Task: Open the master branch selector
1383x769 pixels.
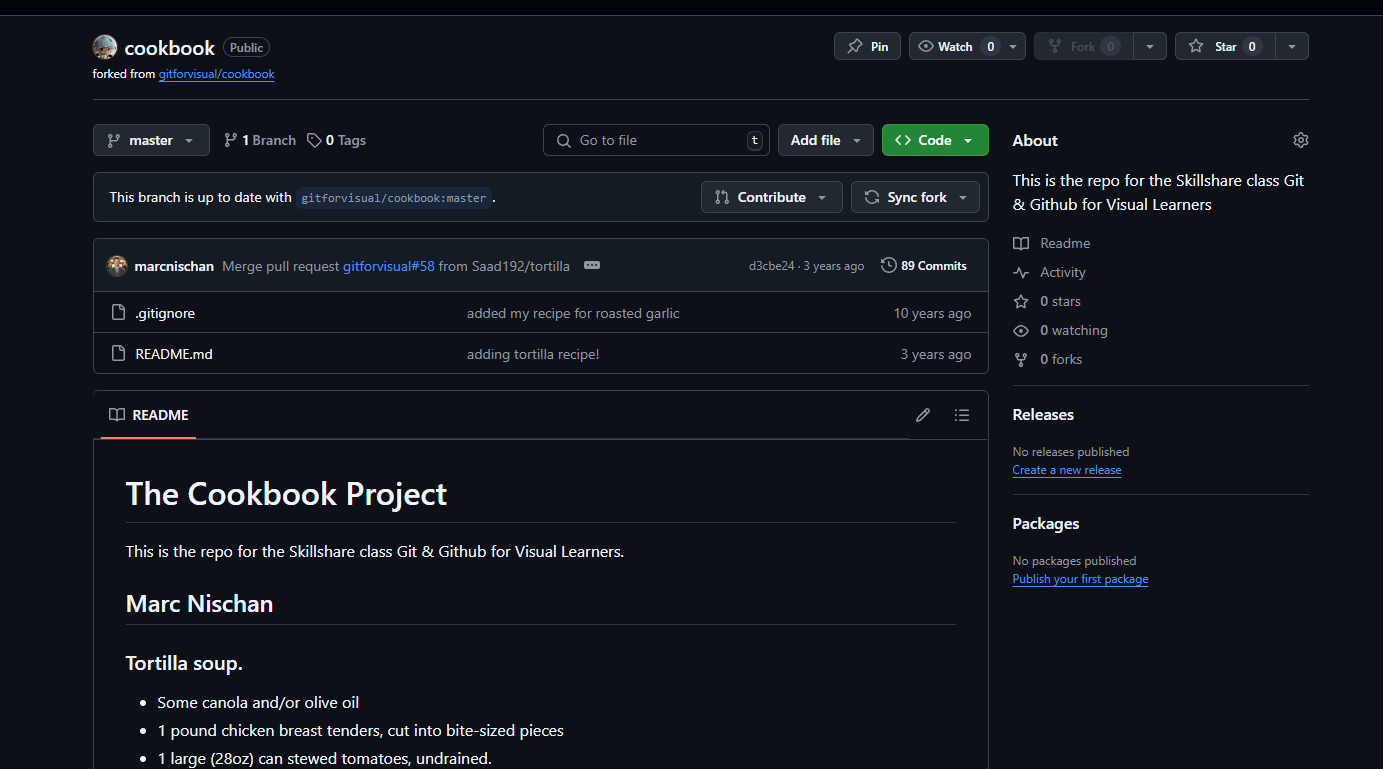Action: click(x=151, y=140)
